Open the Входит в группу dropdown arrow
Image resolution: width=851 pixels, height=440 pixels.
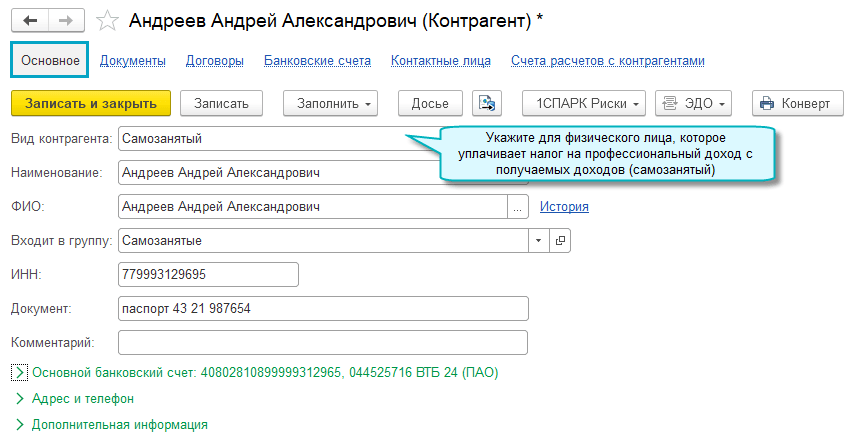click(x=539, y=241)
